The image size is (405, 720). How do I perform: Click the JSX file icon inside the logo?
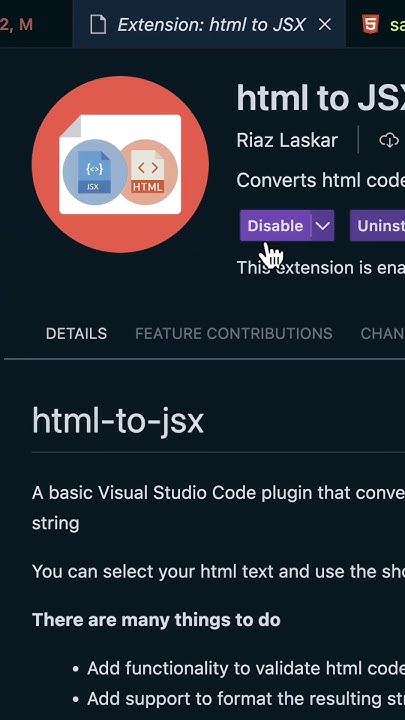(x=94, y=172)
